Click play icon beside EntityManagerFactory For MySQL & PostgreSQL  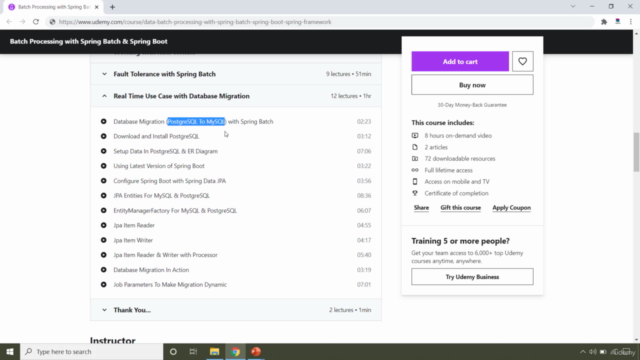coord(104,211)
